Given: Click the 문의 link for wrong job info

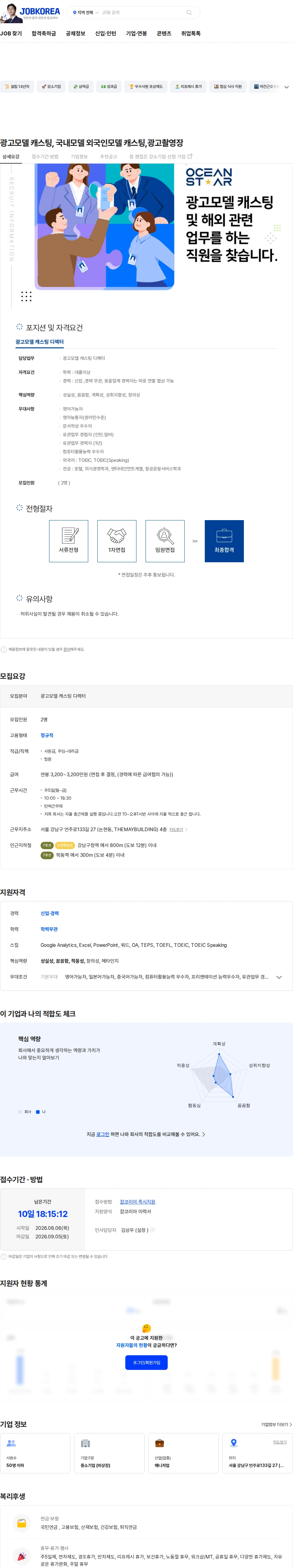Looking at the screenshot, I should click(68, 650).
